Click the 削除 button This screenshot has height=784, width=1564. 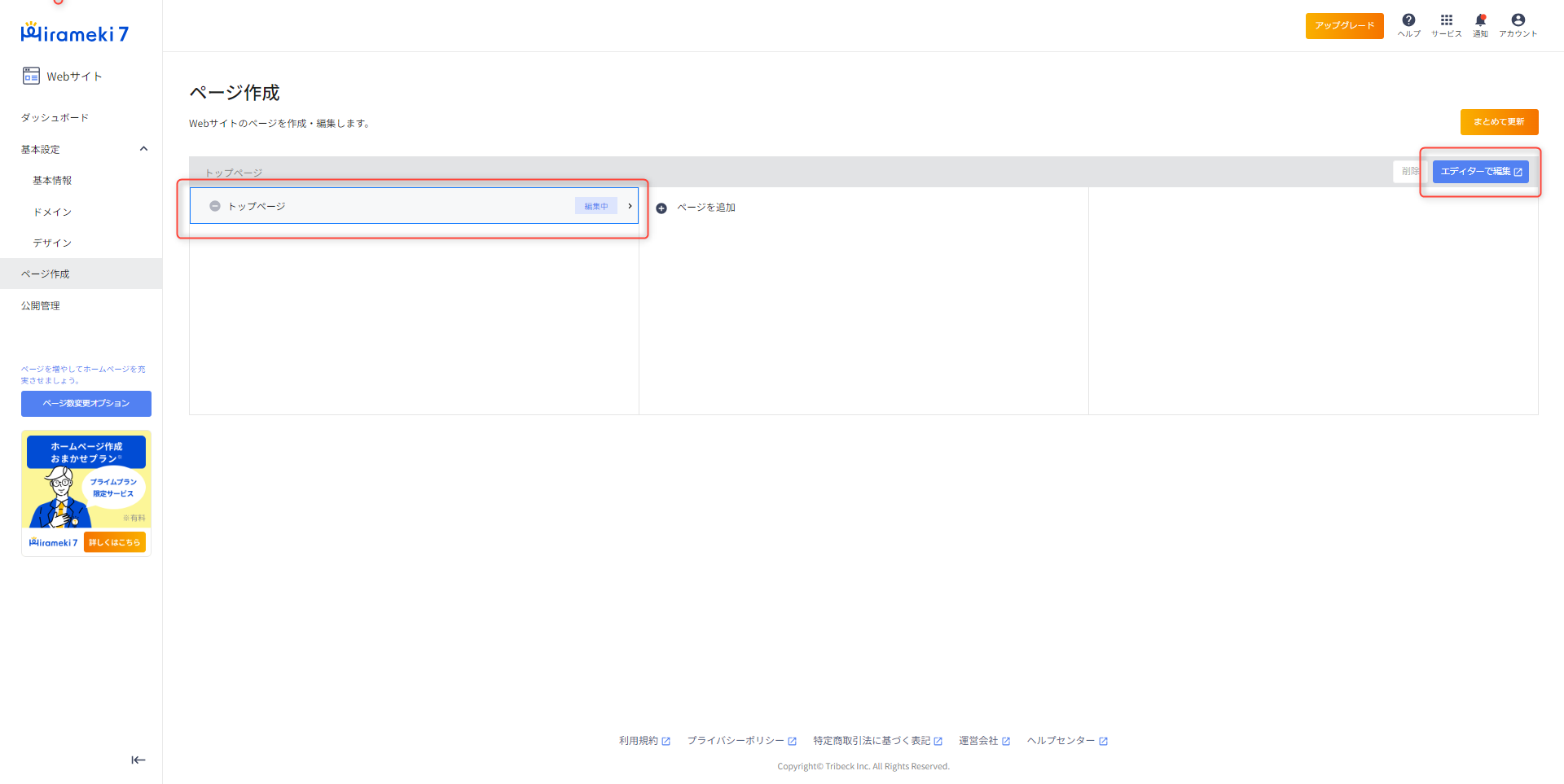pos(1410,172)
